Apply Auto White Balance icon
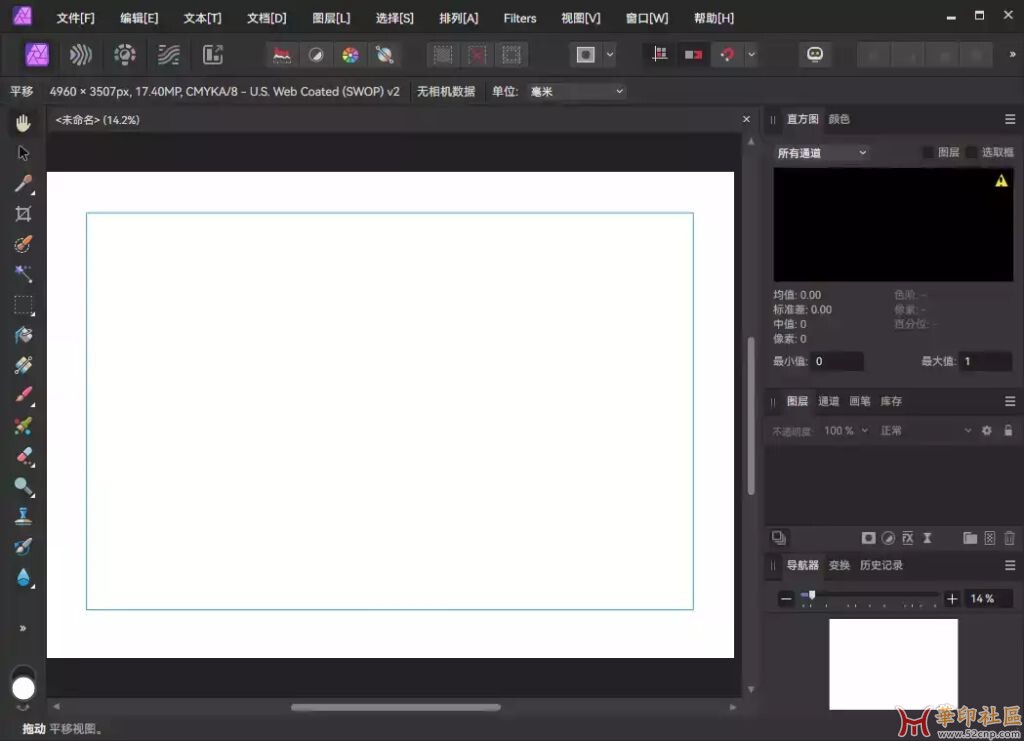 [x=385, y=55]
